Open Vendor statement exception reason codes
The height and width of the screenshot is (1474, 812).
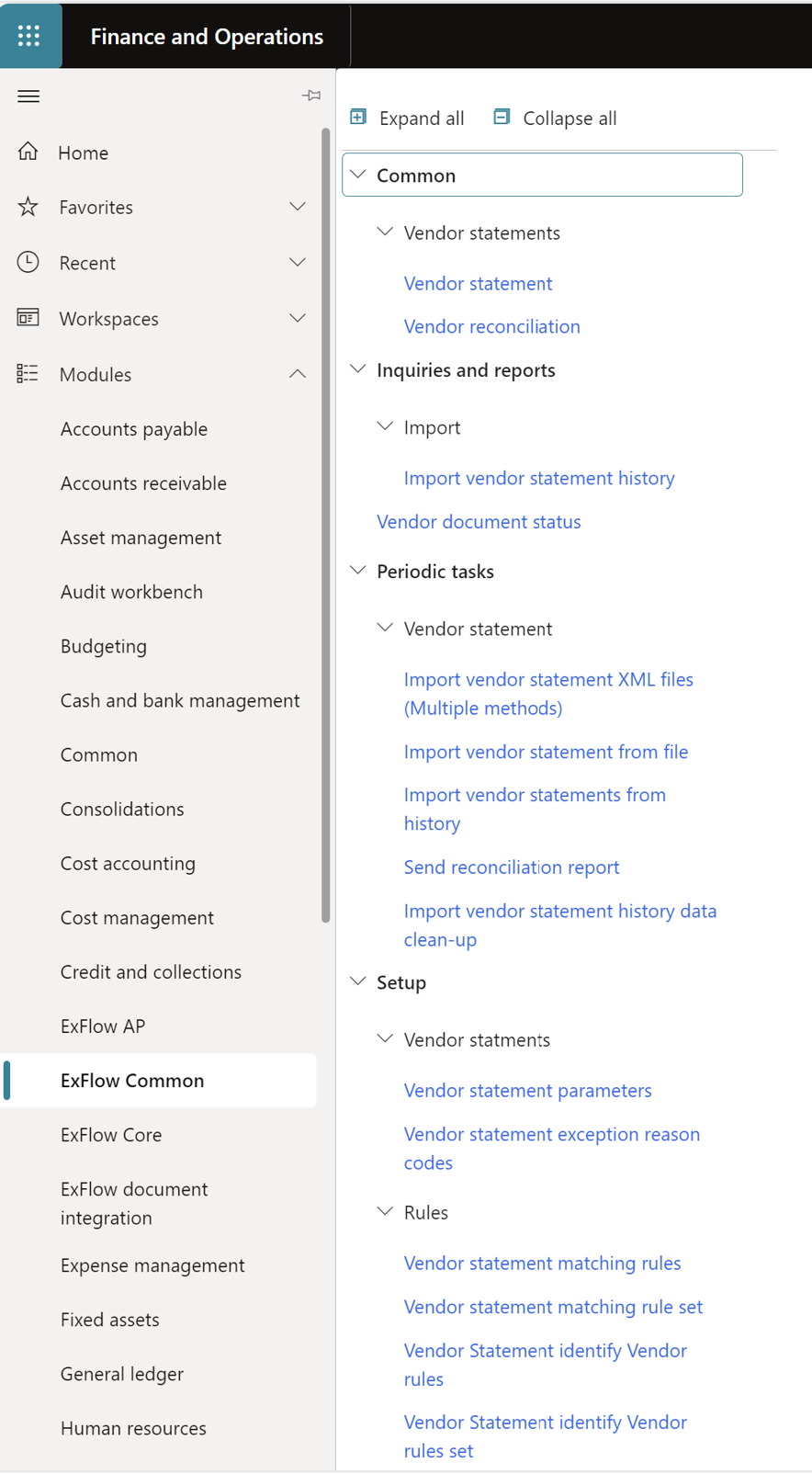552,1148
